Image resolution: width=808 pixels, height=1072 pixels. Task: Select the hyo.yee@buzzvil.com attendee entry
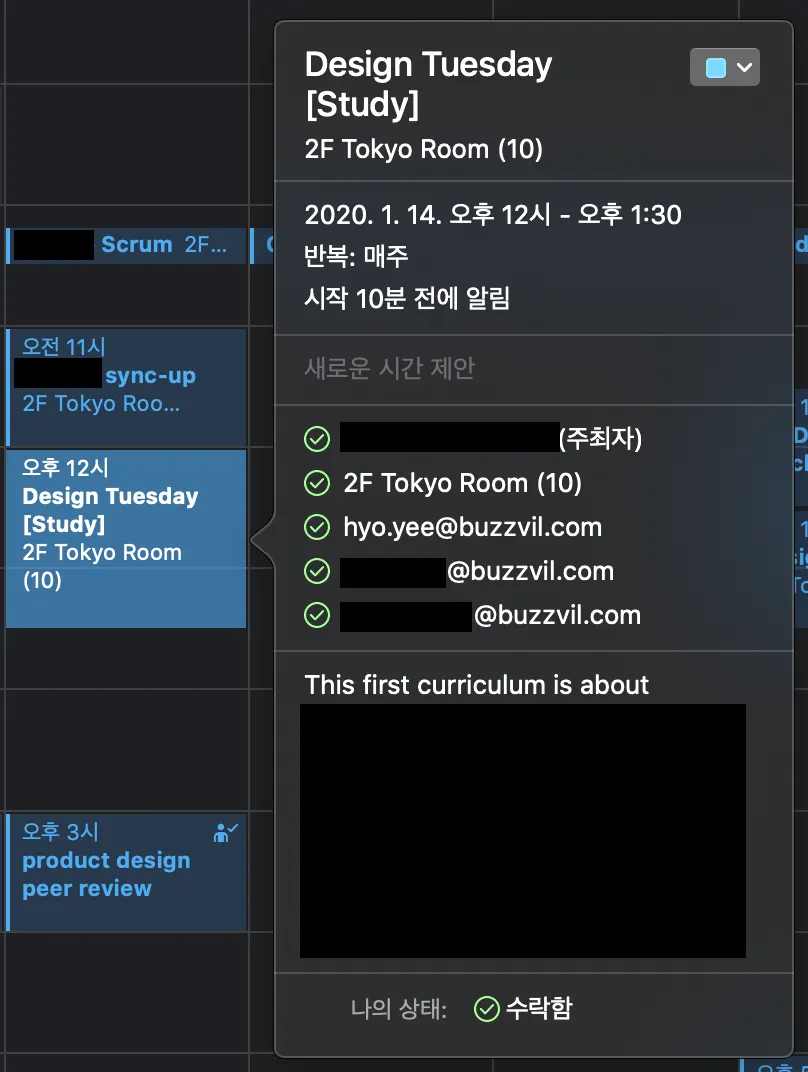(472, 527)
